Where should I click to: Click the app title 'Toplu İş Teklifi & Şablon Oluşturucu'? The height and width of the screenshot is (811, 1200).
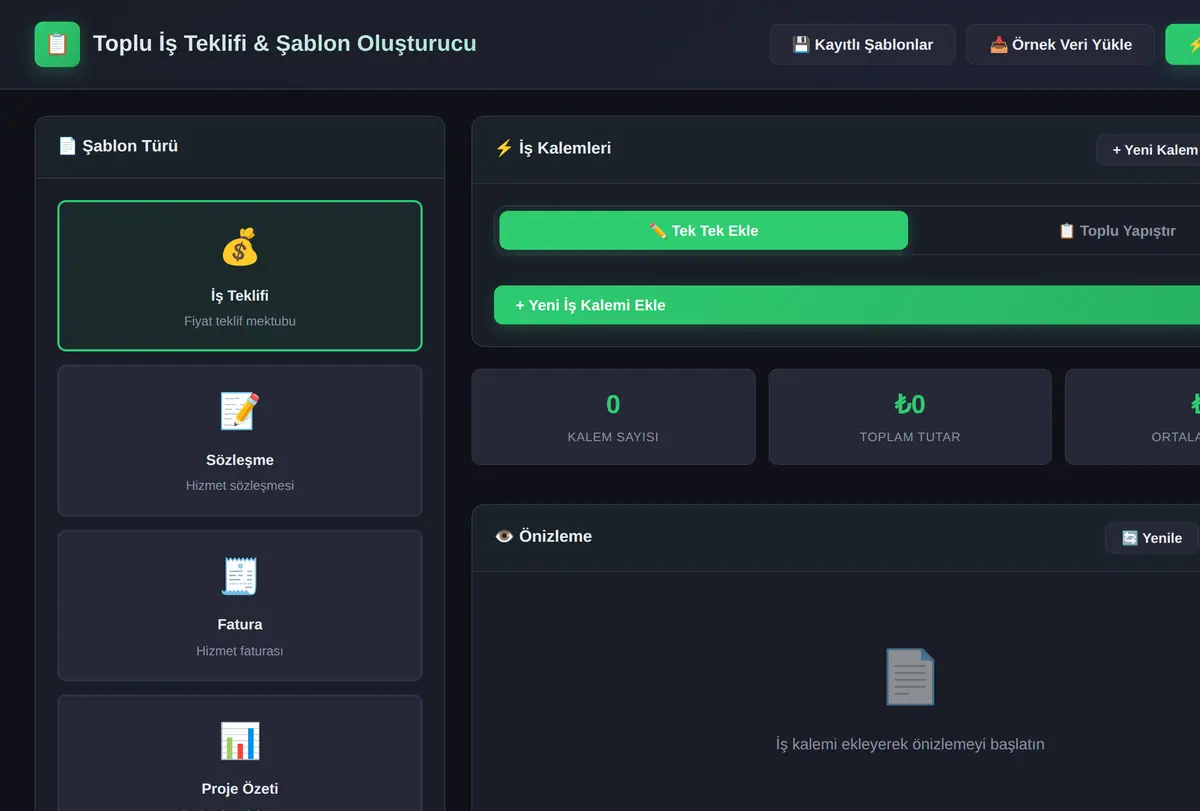coord(285,44)
